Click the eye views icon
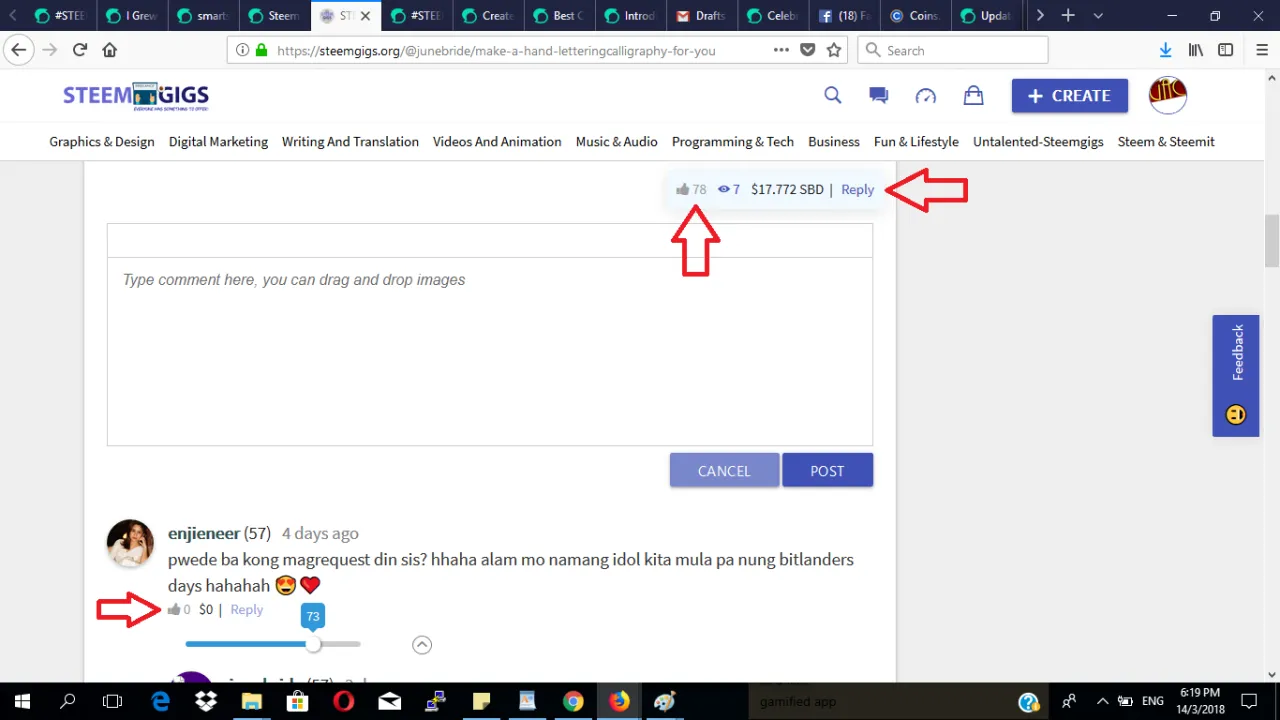The image size is (1280, 720). coord(724,189)
